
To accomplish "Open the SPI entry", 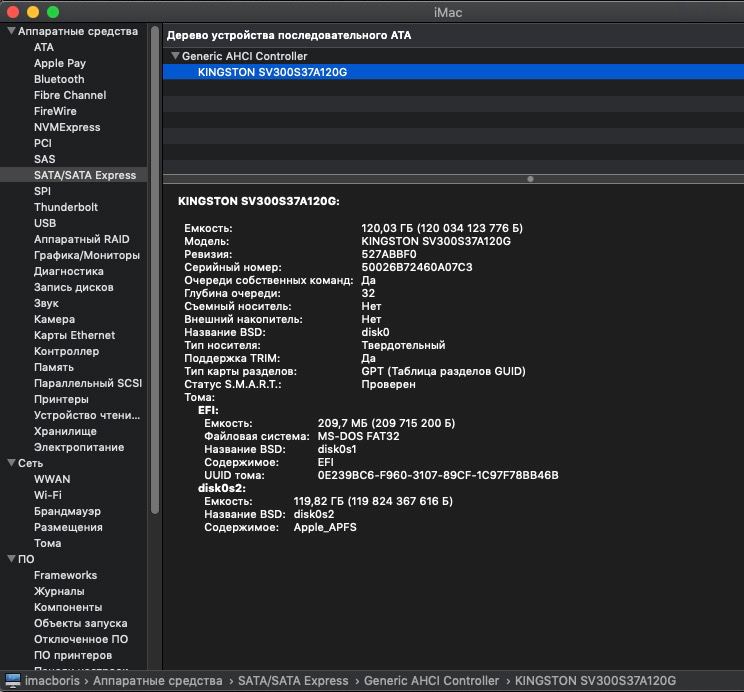I will click(42, 191).
